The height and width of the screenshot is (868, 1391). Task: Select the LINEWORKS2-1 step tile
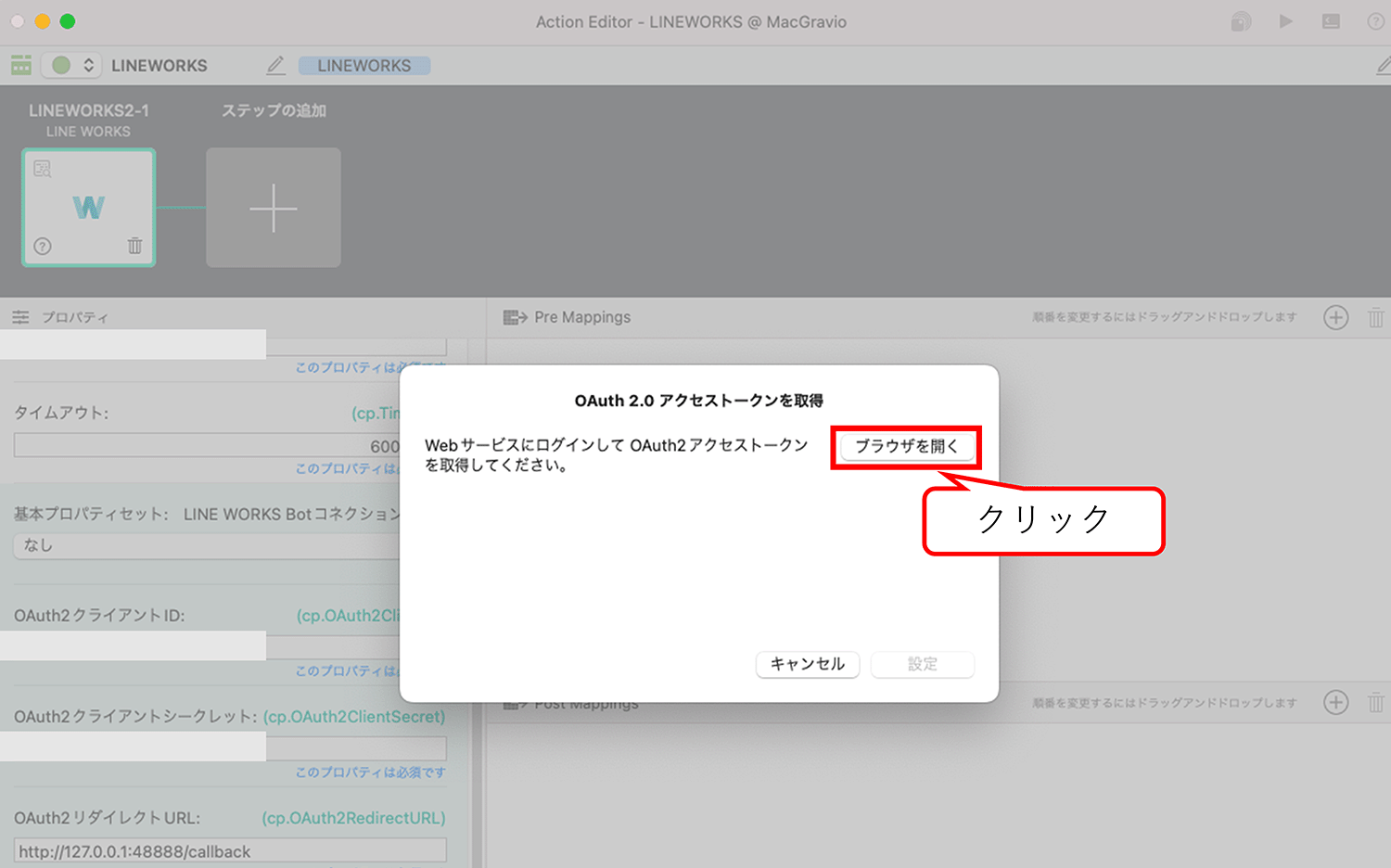pos(89,208)
